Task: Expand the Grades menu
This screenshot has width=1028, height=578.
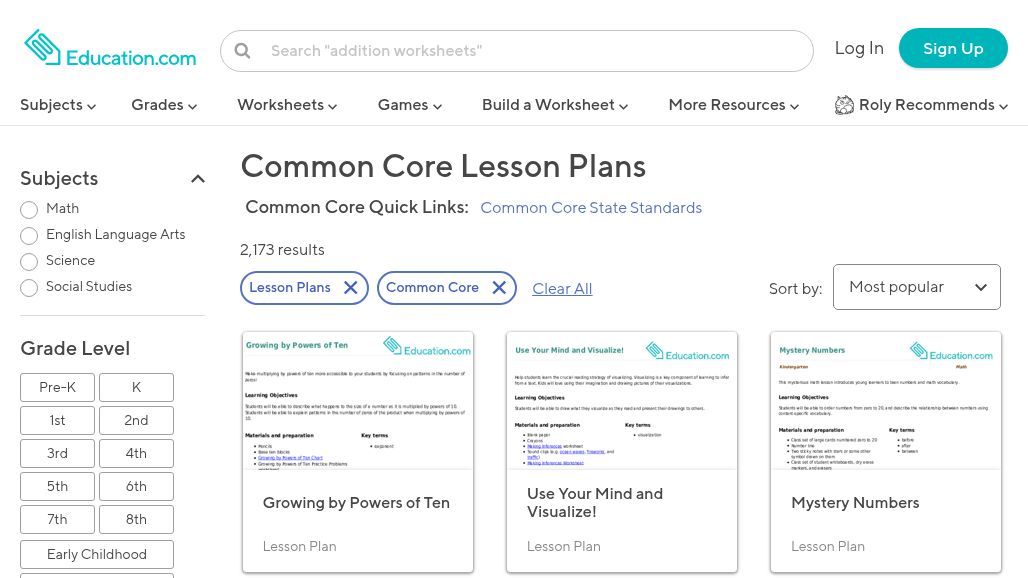Action: tap(164, 105)
